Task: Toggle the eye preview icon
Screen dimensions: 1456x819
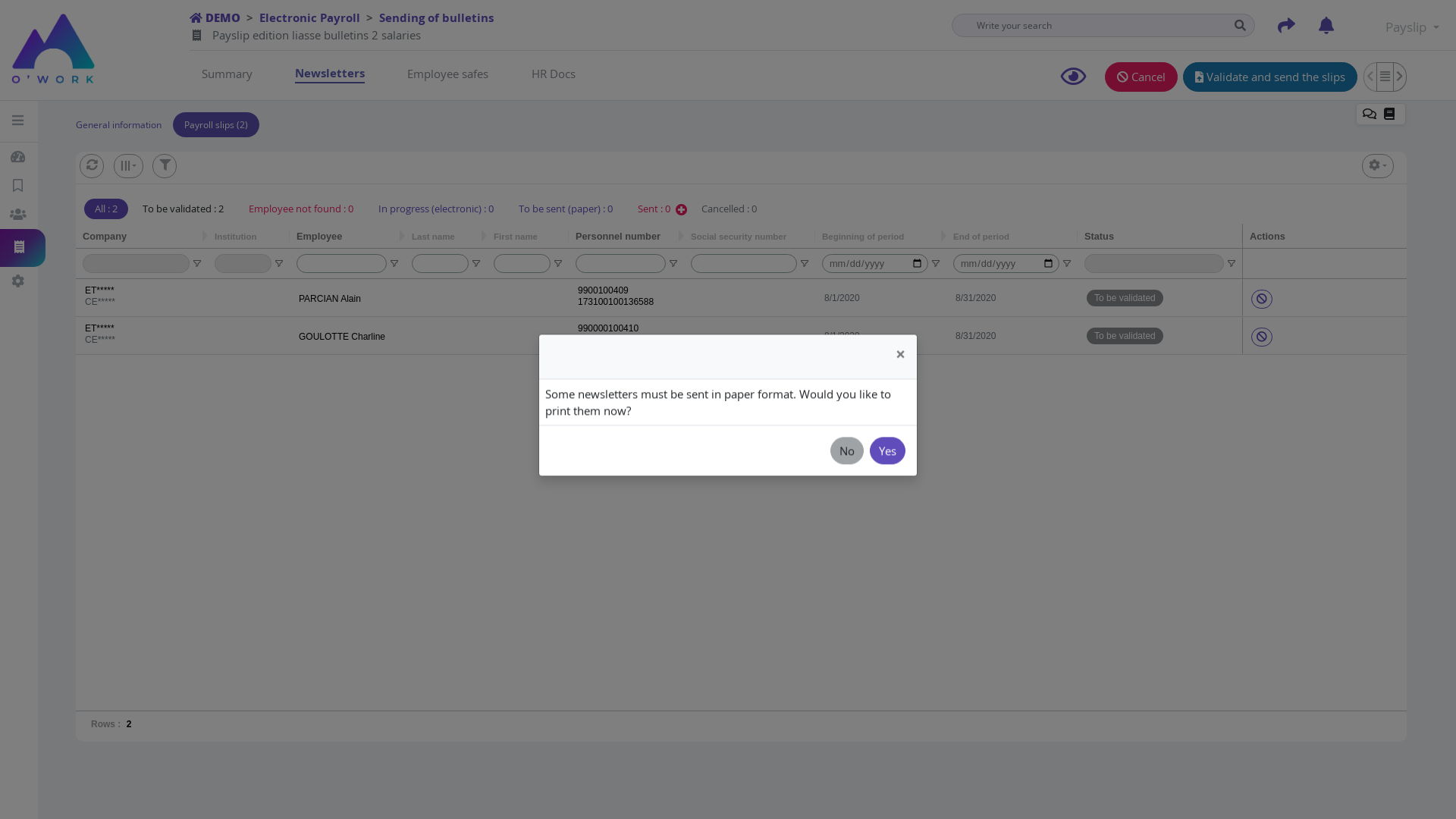Action: coord(1073,77)
